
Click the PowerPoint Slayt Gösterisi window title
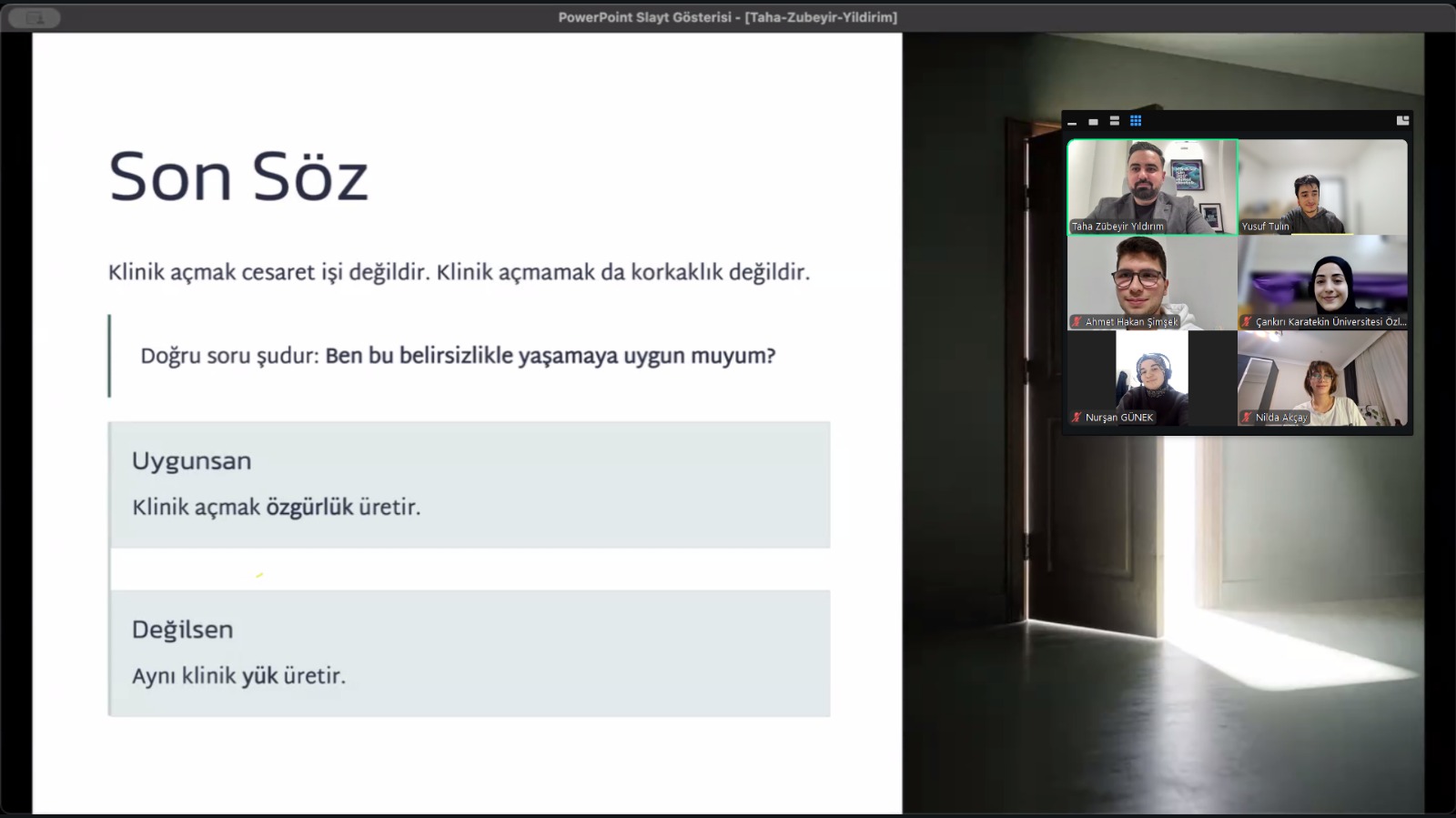coord(727,17)
